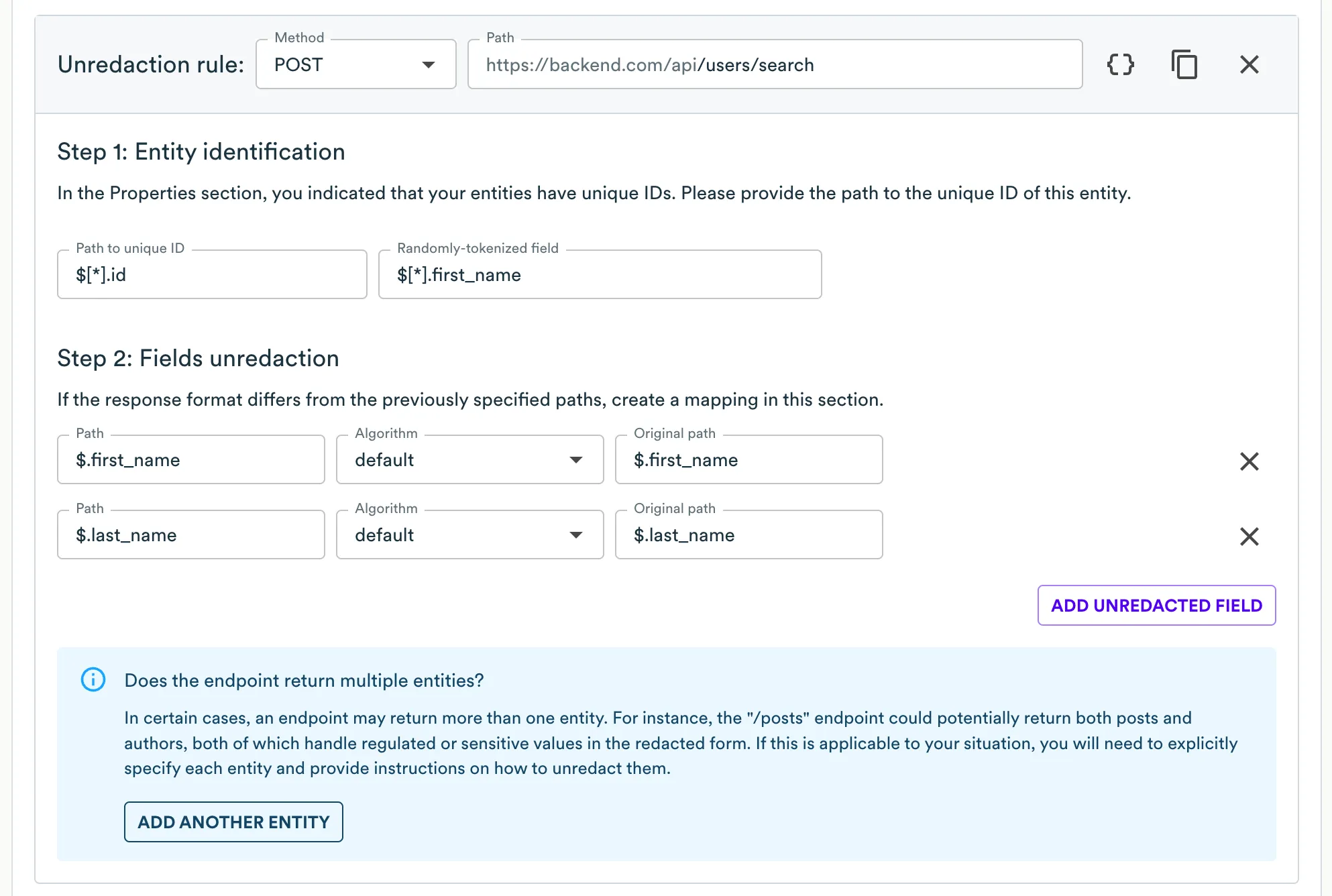Edit the rule Path URL field
The height and width of the screenshot is (896, 1332).
pyautogui.click(x=775, y=64)
